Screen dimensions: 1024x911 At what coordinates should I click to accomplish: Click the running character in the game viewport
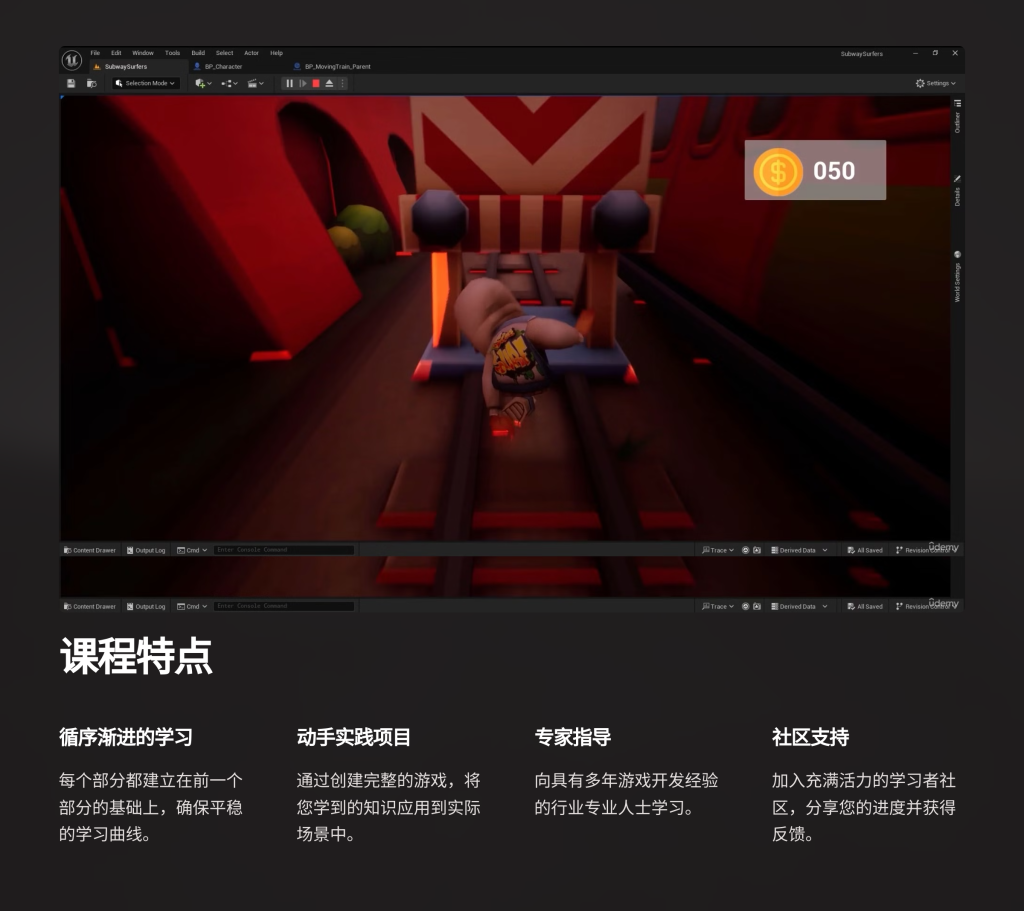coord(516,353)
